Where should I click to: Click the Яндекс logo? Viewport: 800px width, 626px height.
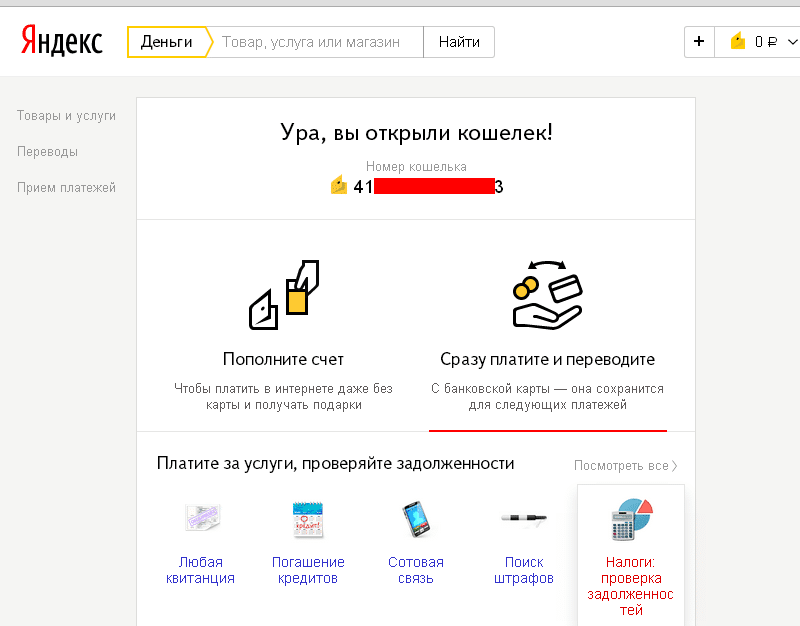(61, 41)
